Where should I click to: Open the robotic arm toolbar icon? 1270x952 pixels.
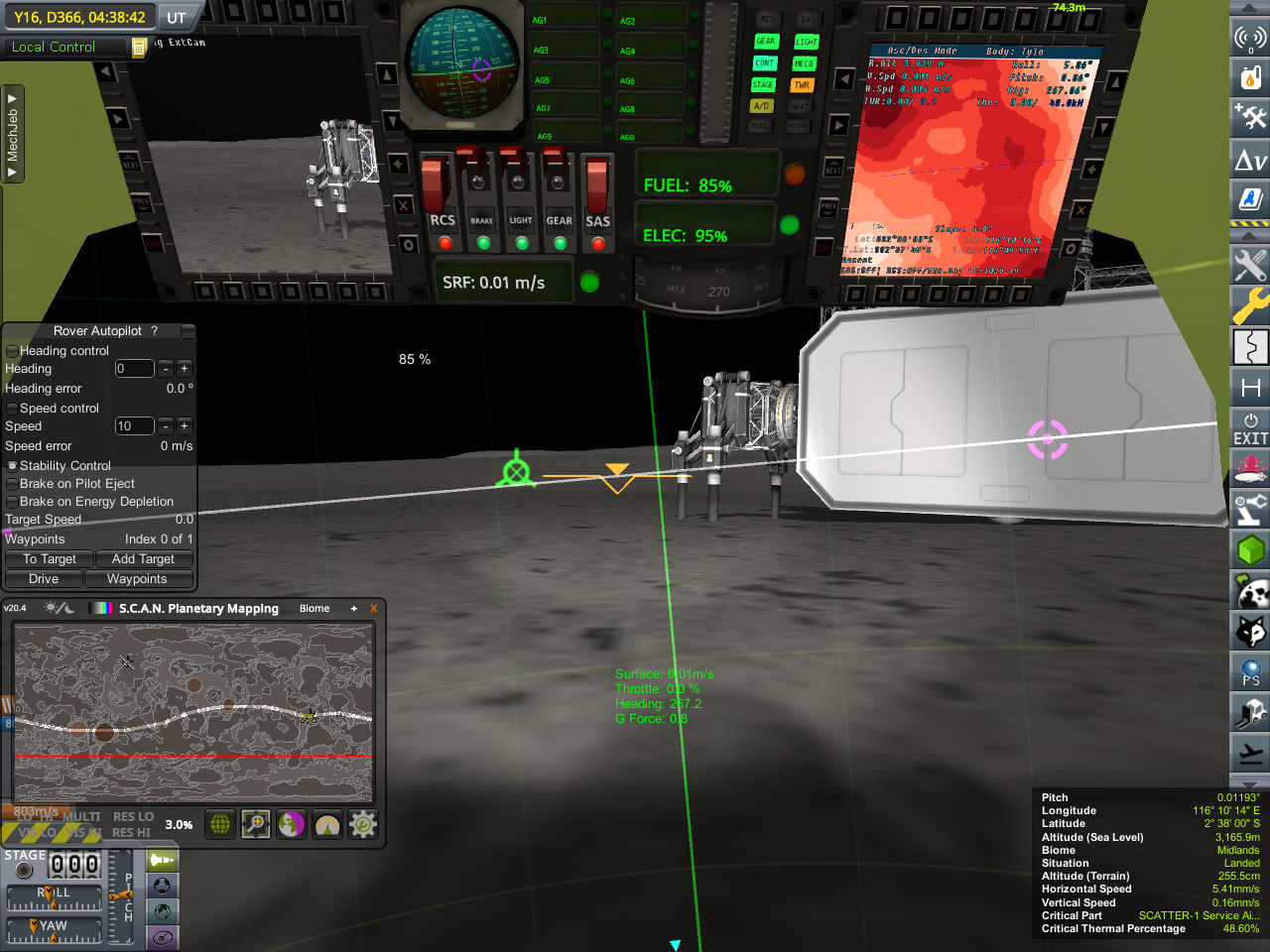tap(1250, 510)
